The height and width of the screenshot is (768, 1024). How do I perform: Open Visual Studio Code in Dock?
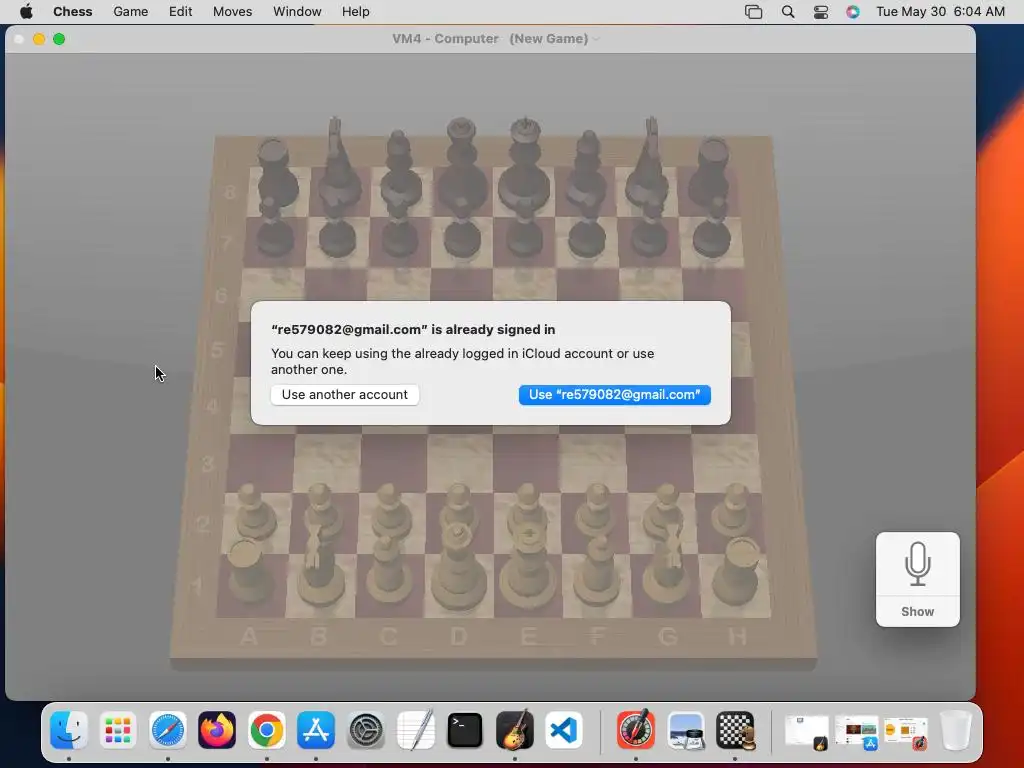(564, 729)
